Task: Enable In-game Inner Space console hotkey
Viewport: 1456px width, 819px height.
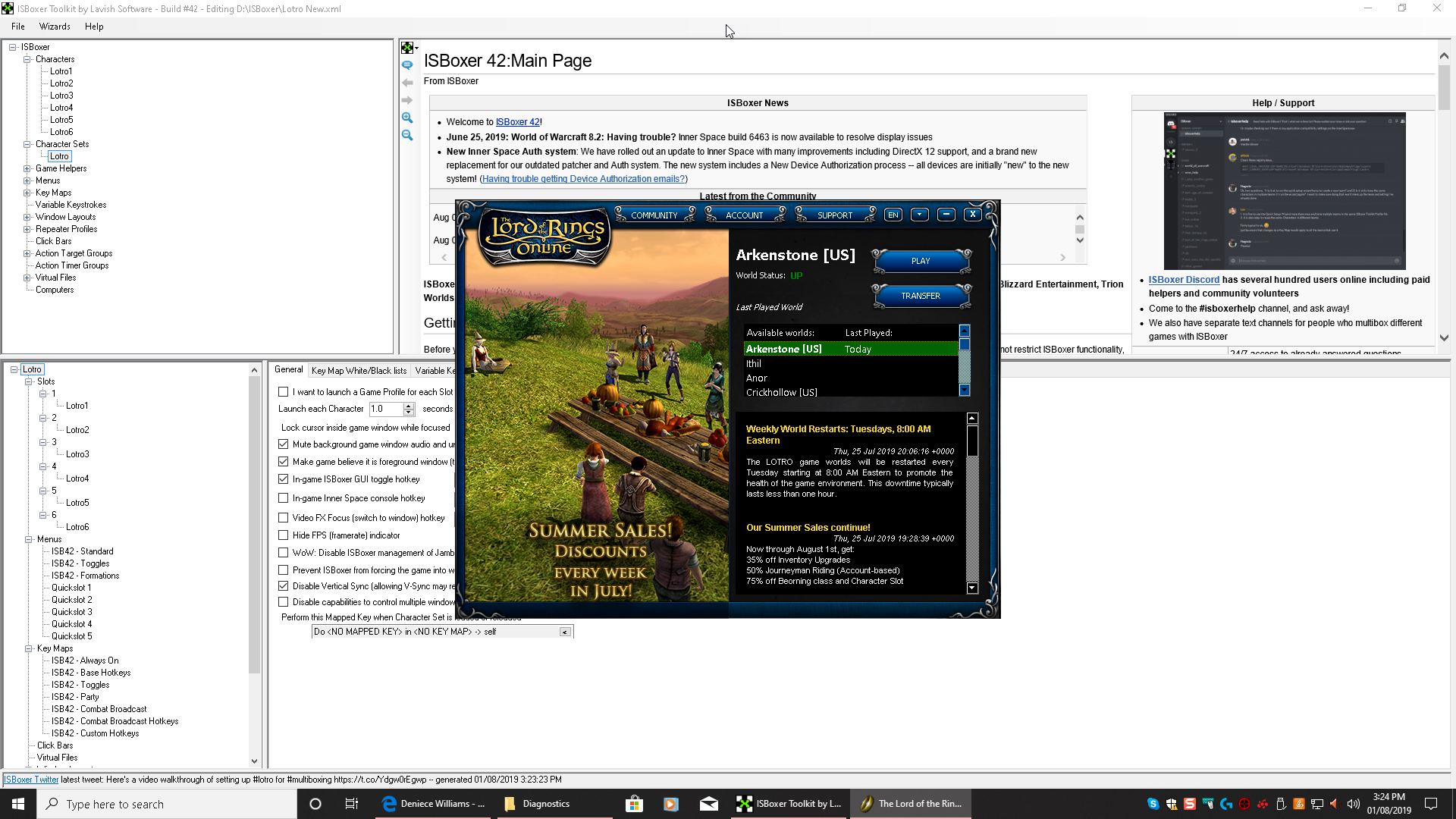Action: tap(283, 498)
